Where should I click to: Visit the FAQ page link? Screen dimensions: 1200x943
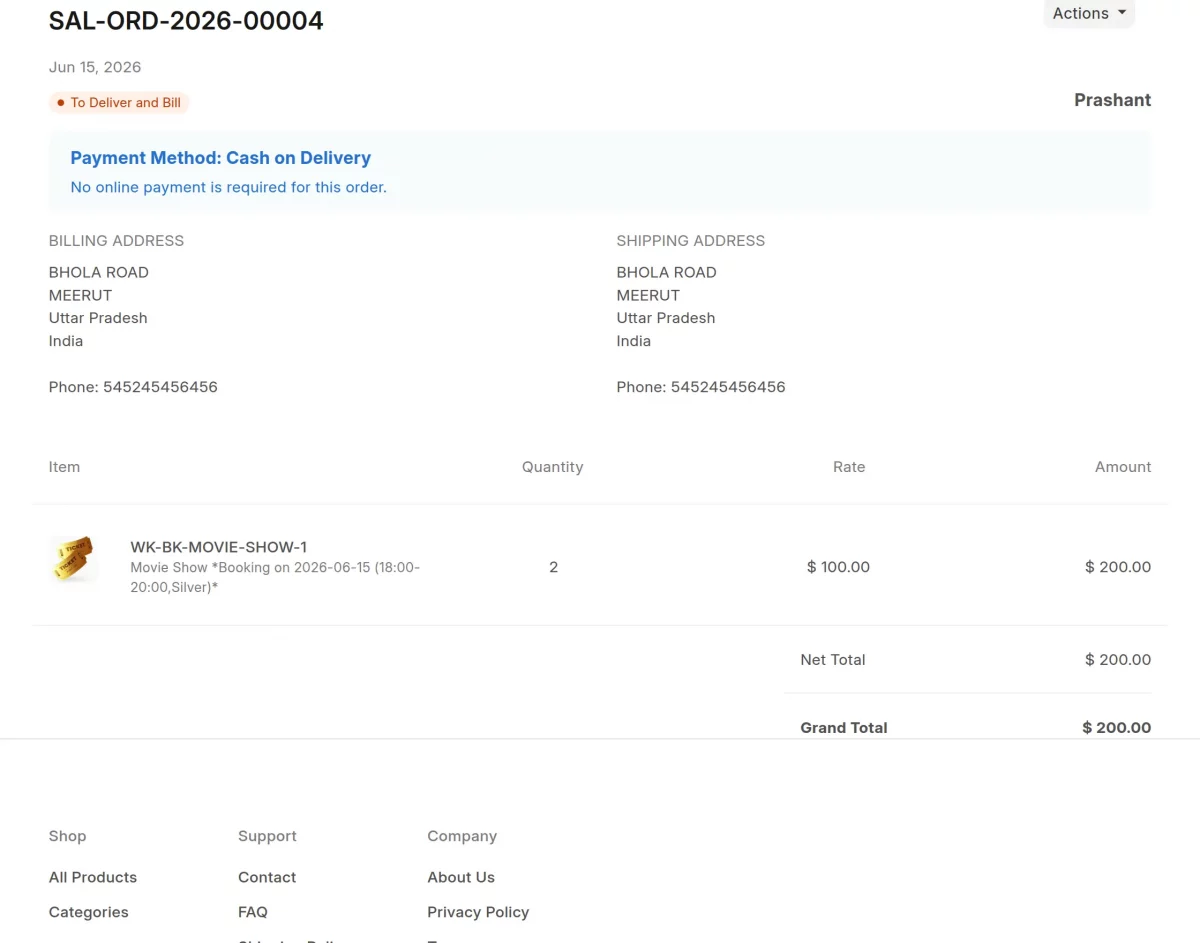coord(253,912)
